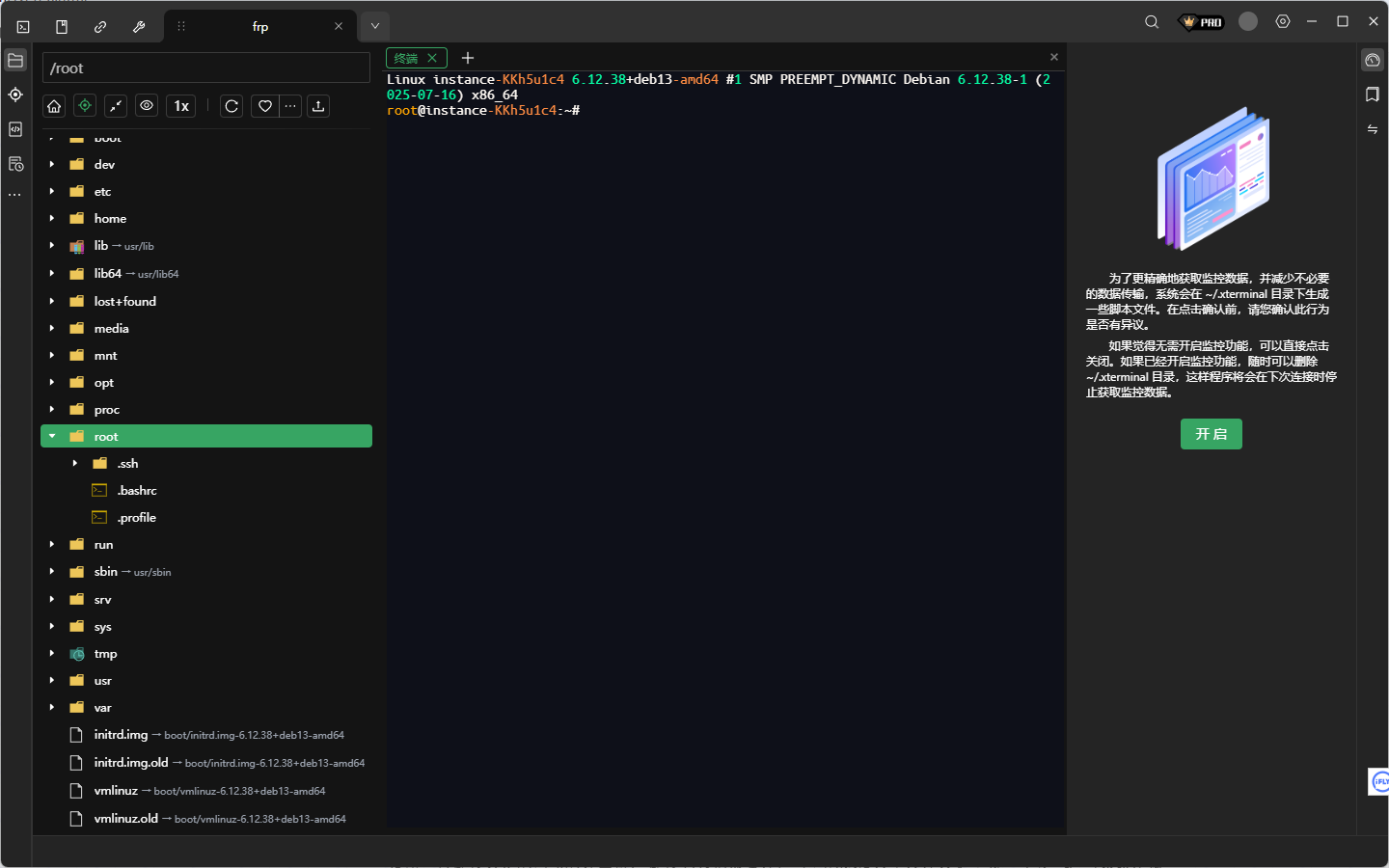The image size is (1389, 868).
Task: Expand the .ssh folder
Action: tap(75, 464)
